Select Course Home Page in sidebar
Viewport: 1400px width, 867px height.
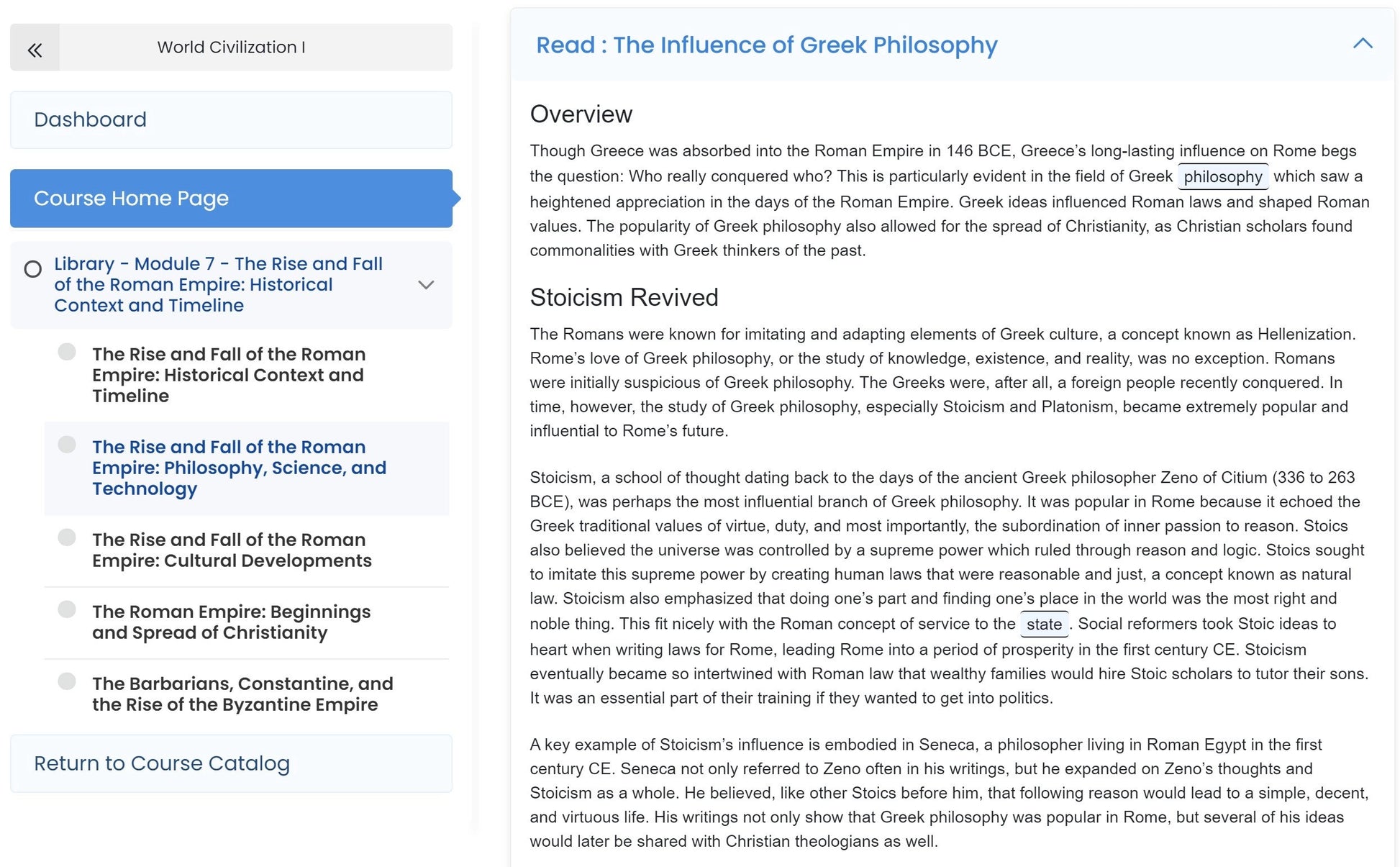click(231, 199)
